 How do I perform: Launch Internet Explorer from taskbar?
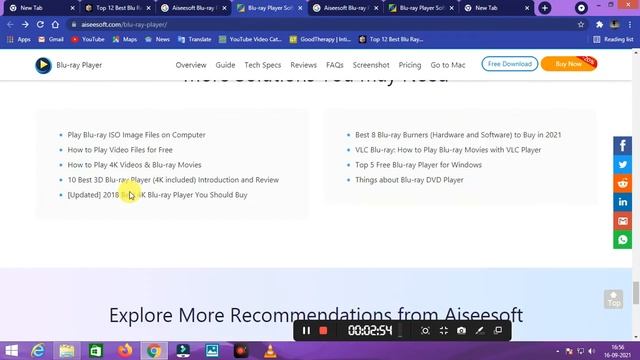point(38,351)
